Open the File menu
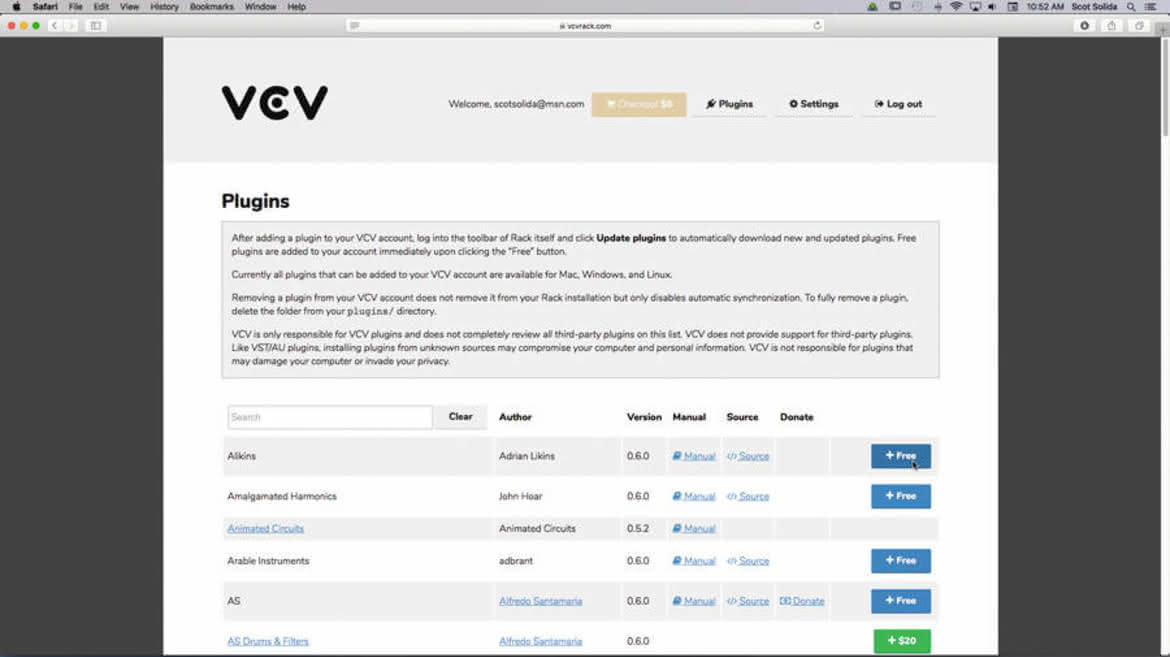Image resolution: width=1170 pixels, height=657 pixels. coord(75,7)
